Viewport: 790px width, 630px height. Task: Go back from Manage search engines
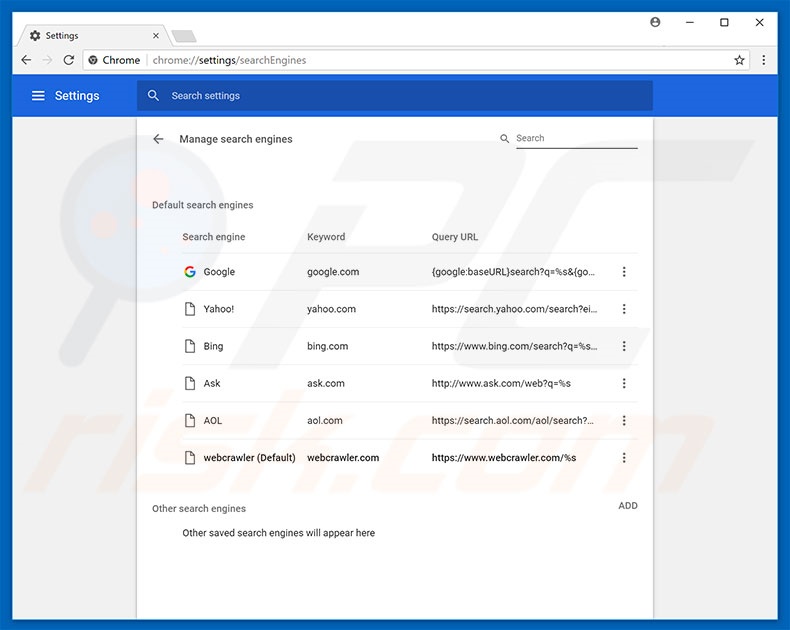tap(158, 139)
